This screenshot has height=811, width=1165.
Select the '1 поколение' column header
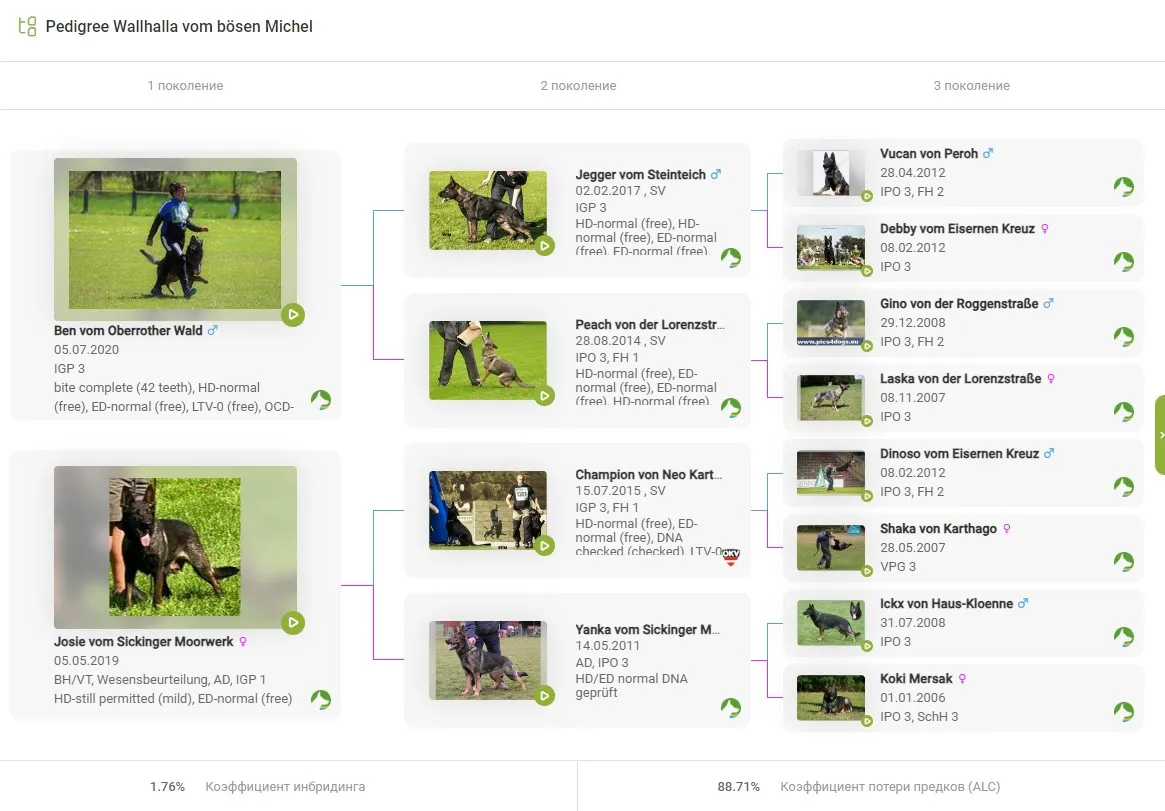(x=185, y=86)
